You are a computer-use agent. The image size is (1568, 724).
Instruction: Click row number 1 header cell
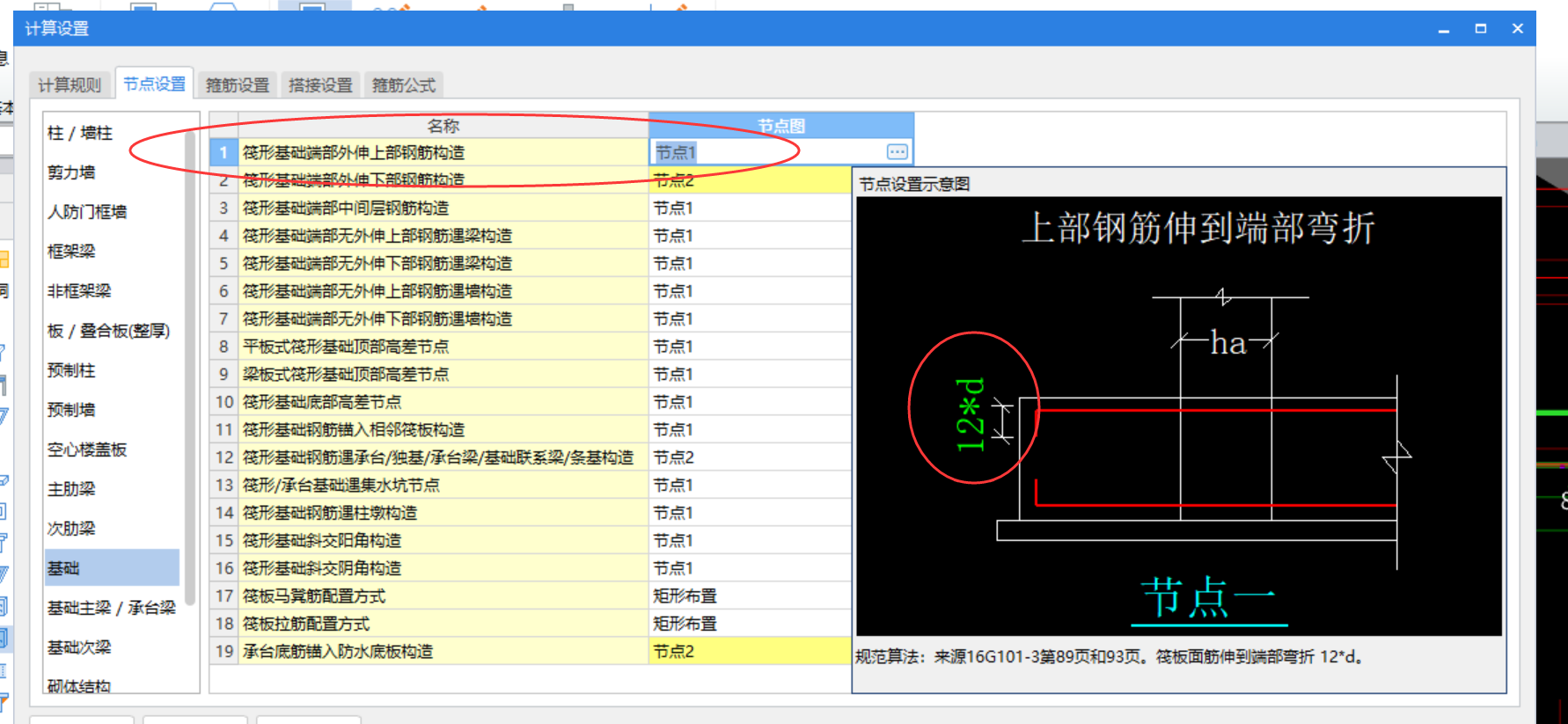click(223, 152)
